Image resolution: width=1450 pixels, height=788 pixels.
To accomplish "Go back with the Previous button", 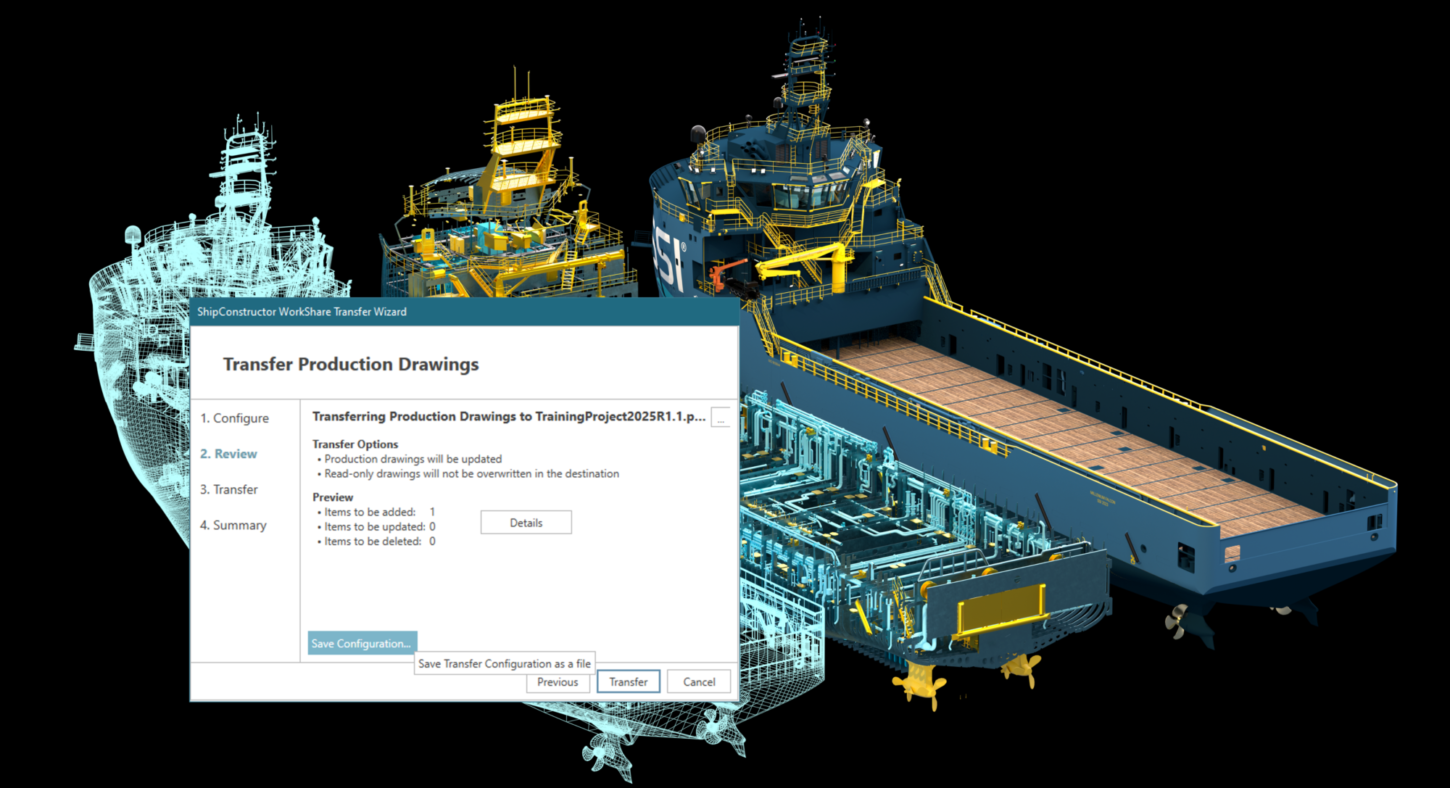I will [557, 682].
